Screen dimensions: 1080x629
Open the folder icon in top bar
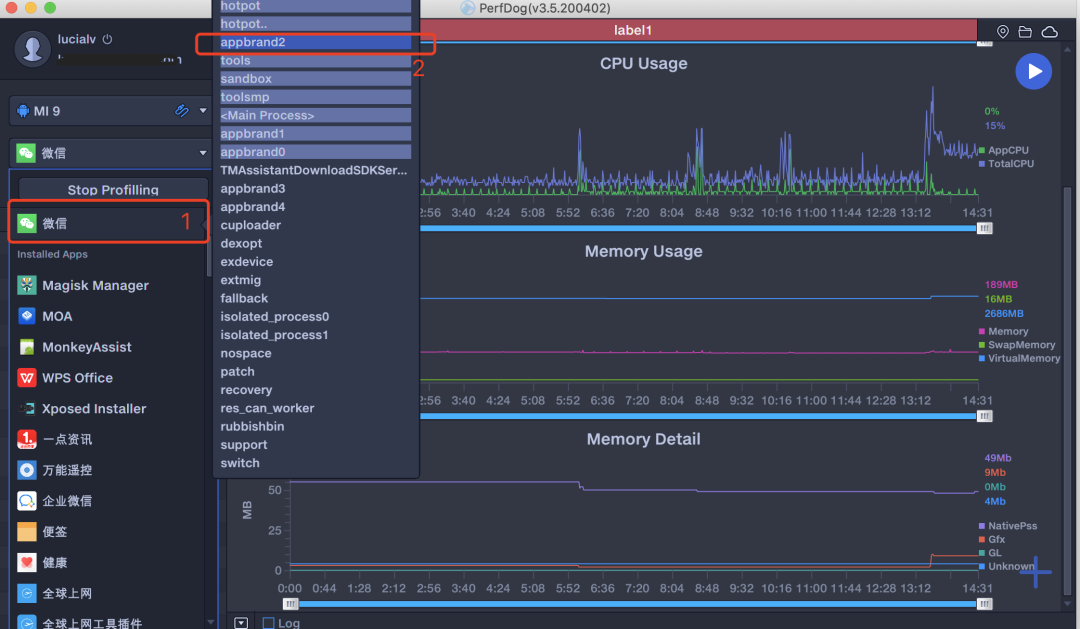[1025, 32]
